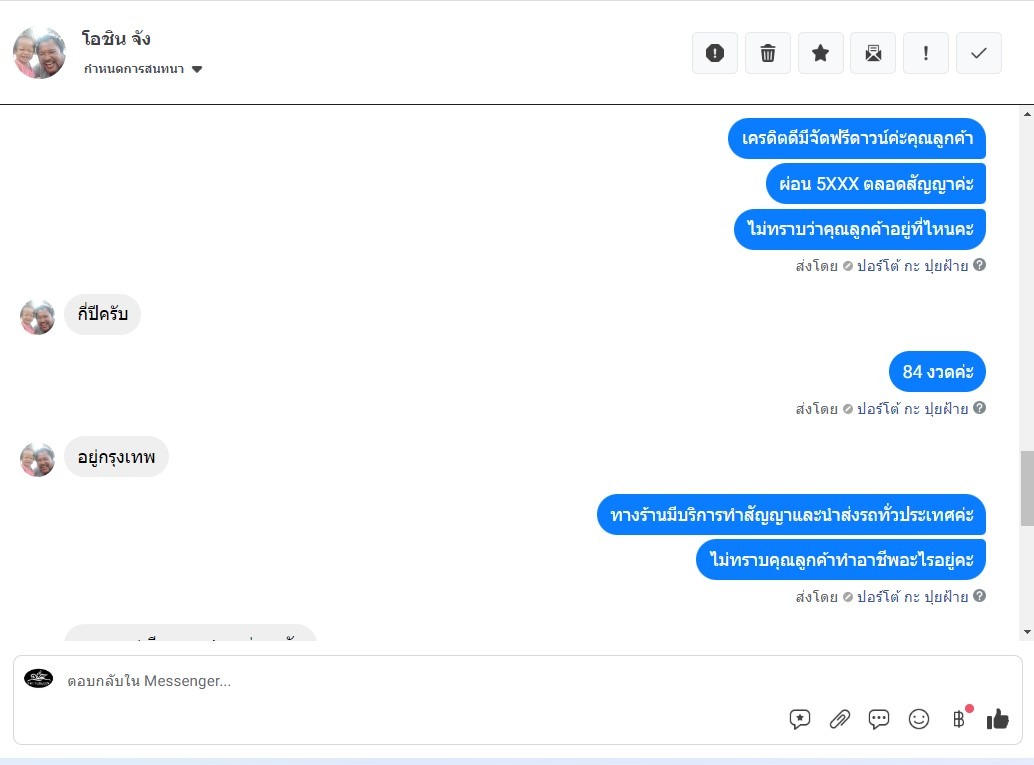Click help icon beside sender under 84 งวดค่ะ
The image size is (1034, 765).
pyautogui.click(x=979, y=408)
